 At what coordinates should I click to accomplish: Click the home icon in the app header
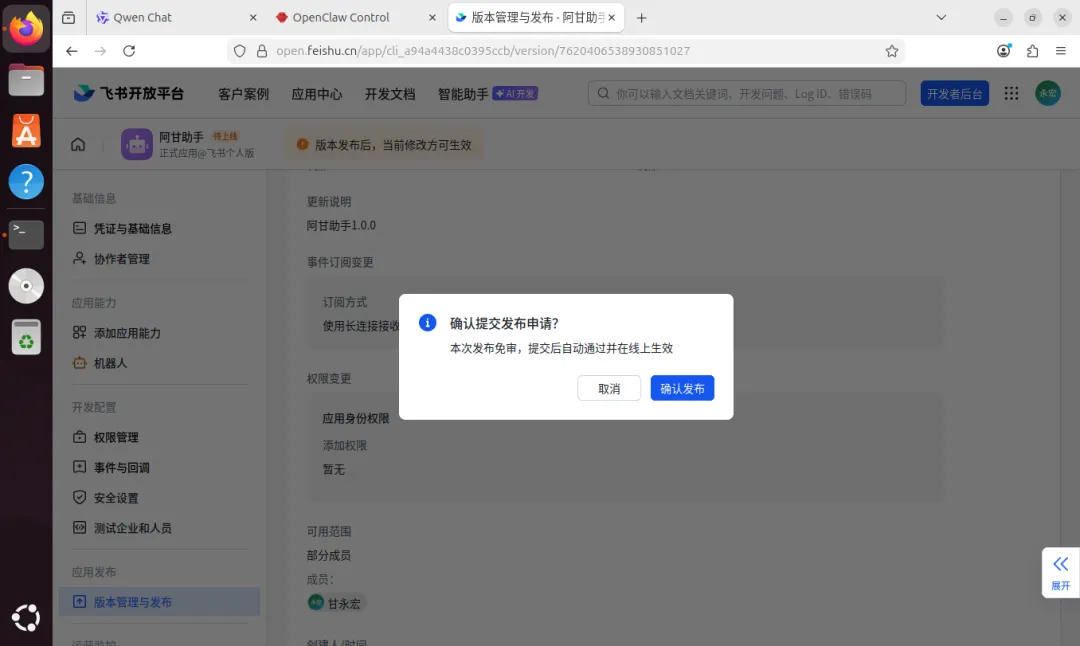(x=78, y=145)
